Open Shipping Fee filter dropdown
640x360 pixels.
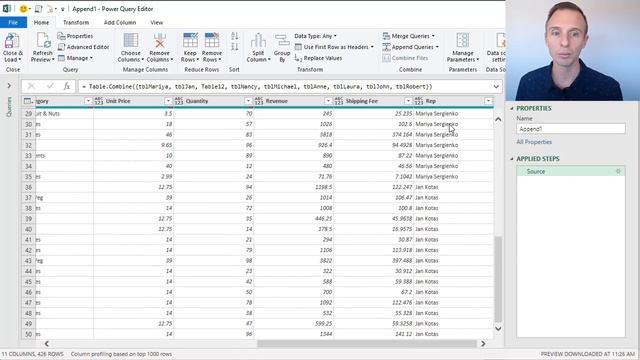point(408,101)
